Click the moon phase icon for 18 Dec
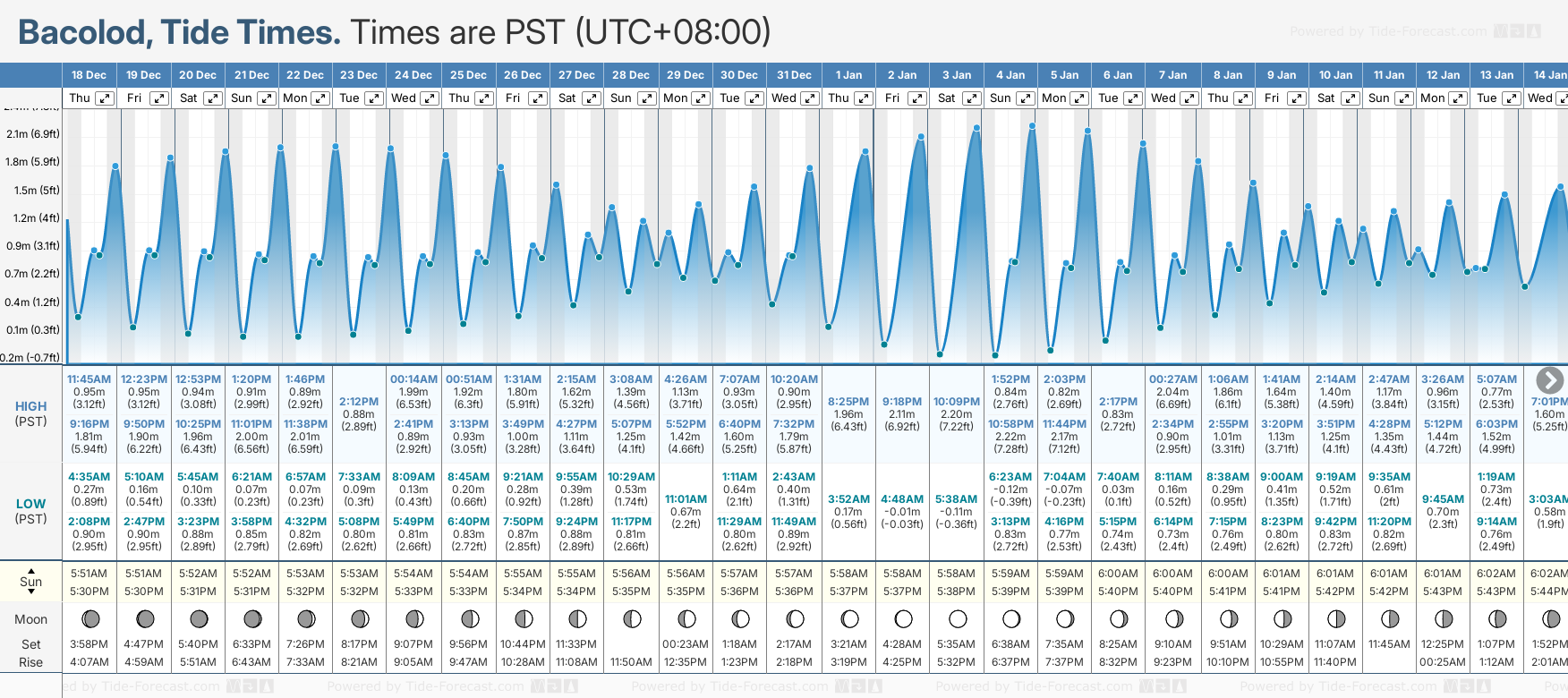Image resolution: width=1568 pixels, height=698 pixels. (90, 618)
